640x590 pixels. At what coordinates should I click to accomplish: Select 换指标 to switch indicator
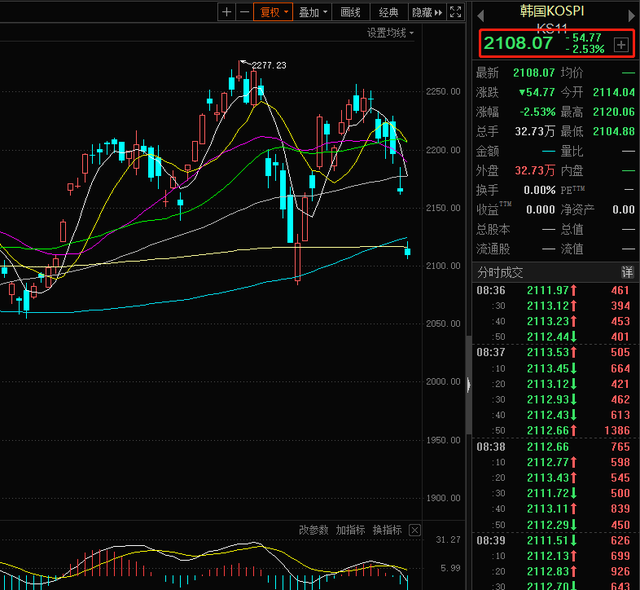tap(387, 530)
